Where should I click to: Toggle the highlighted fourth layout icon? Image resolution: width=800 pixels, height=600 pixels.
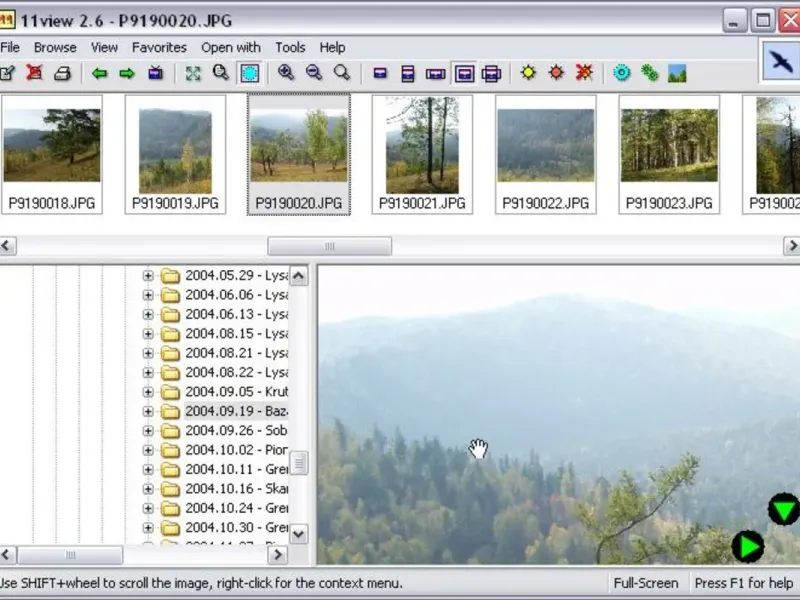tap(464, 74)
